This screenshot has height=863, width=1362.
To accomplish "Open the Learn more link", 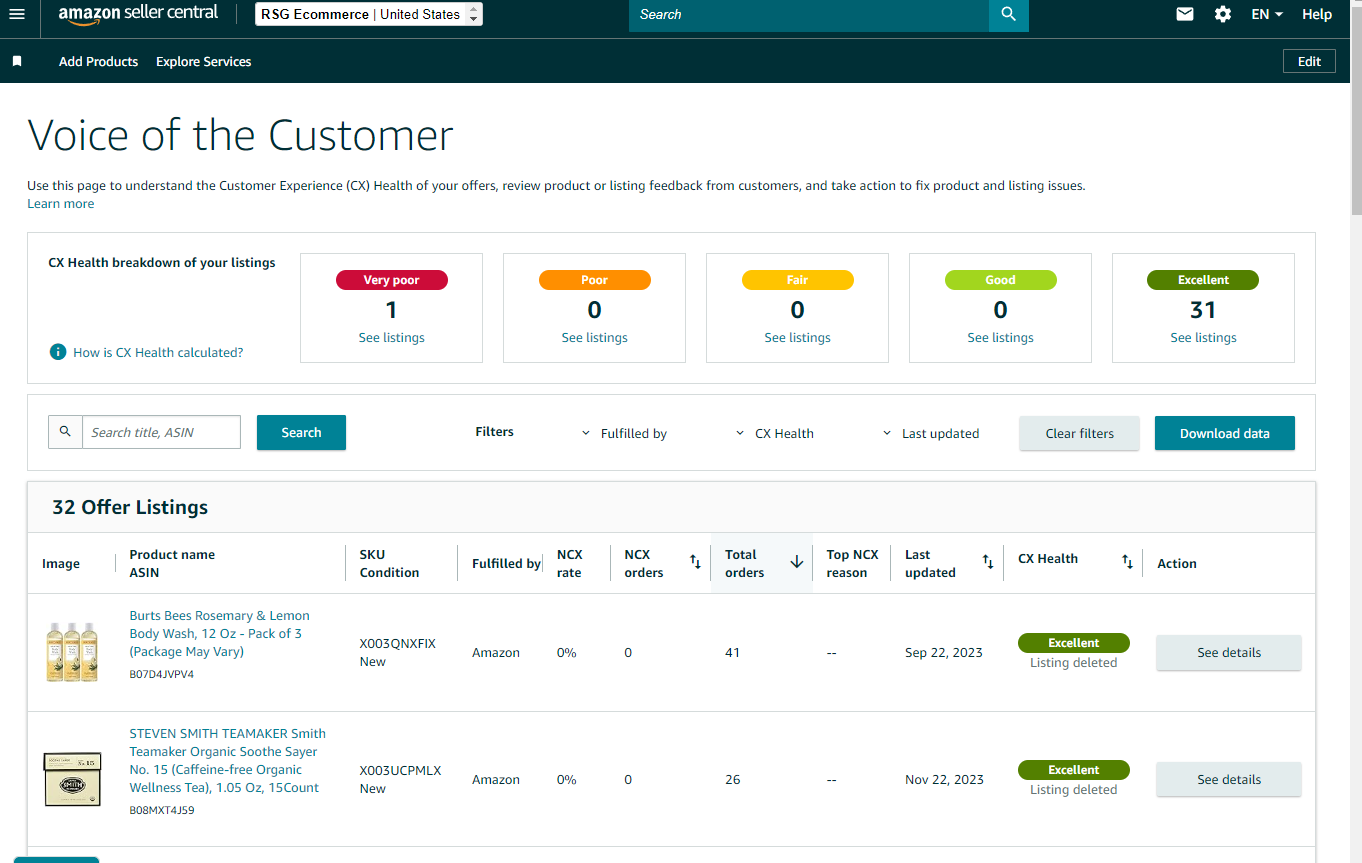I will (61, 204).
